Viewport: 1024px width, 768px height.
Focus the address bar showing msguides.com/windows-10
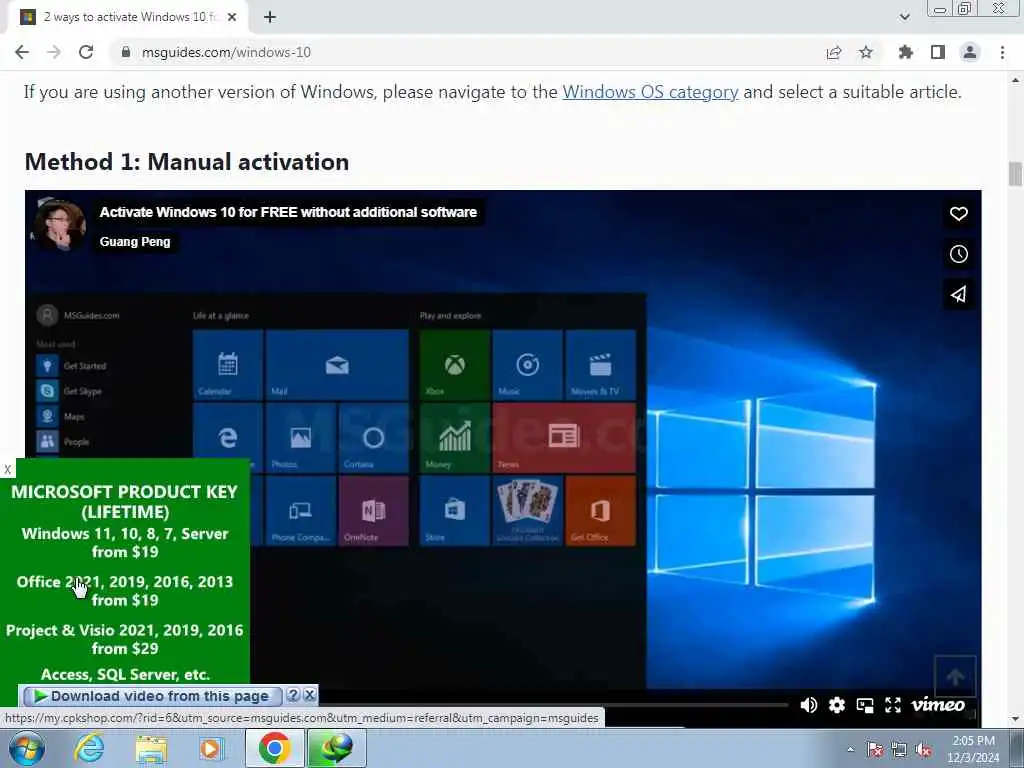(x=457, y=52)
